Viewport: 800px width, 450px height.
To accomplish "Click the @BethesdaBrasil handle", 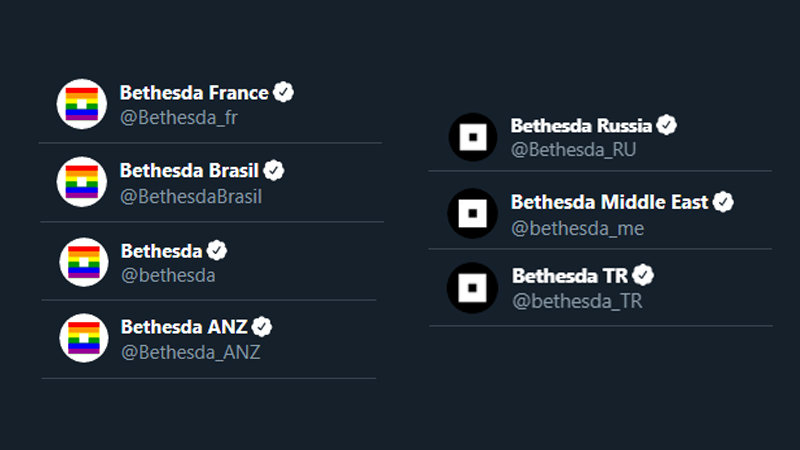I will point(190,196).
